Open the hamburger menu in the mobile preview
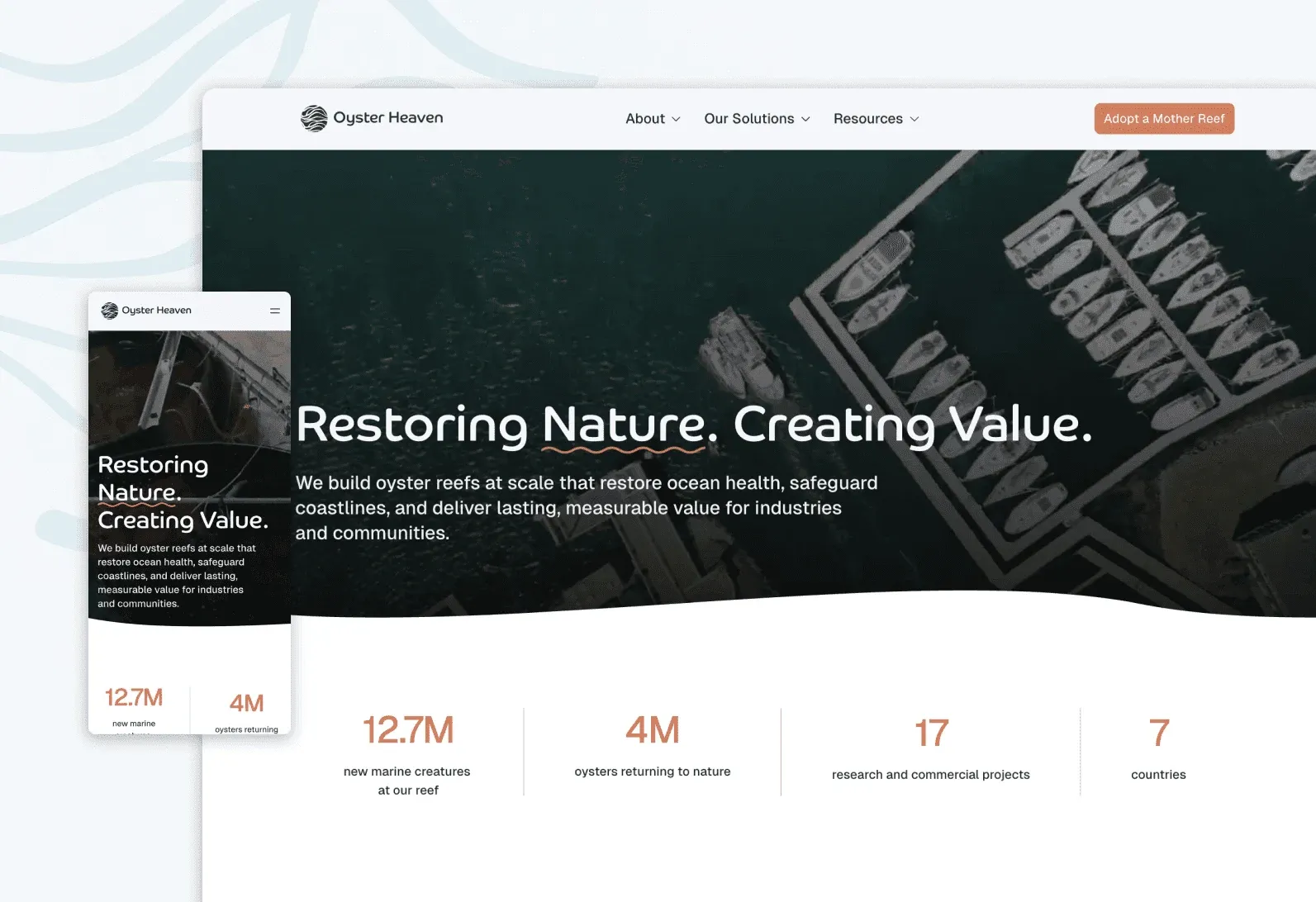 pos(275,311)
